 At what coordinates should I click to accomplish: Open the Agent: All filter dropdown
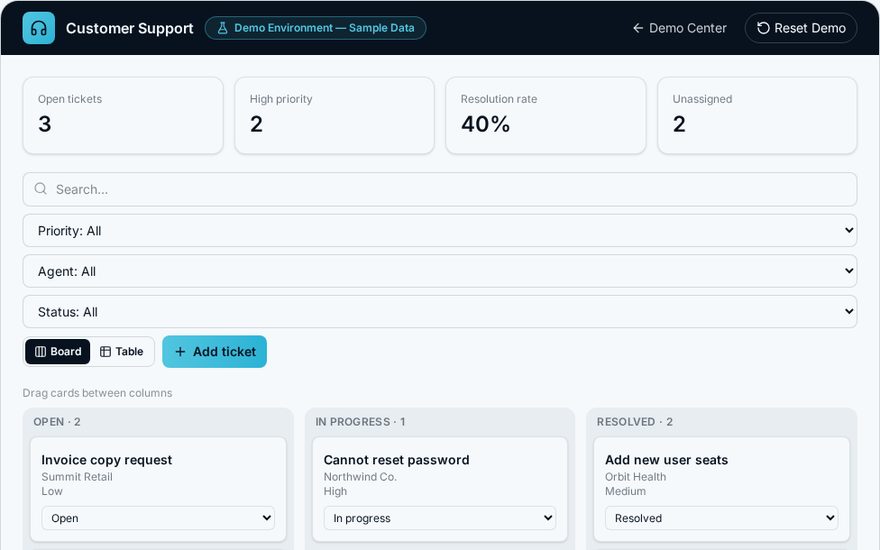click(x=439, y=271)
